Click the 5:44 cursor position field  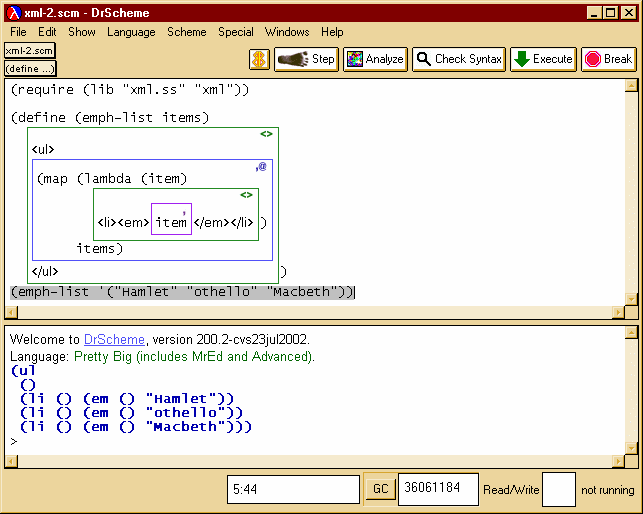pos(293,489)
